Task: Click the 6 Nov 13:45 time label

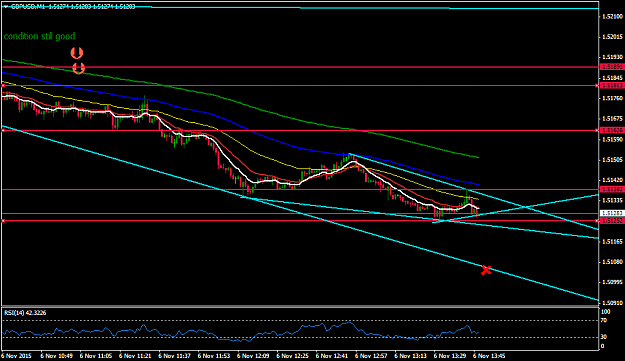Action: click(489, 355)
